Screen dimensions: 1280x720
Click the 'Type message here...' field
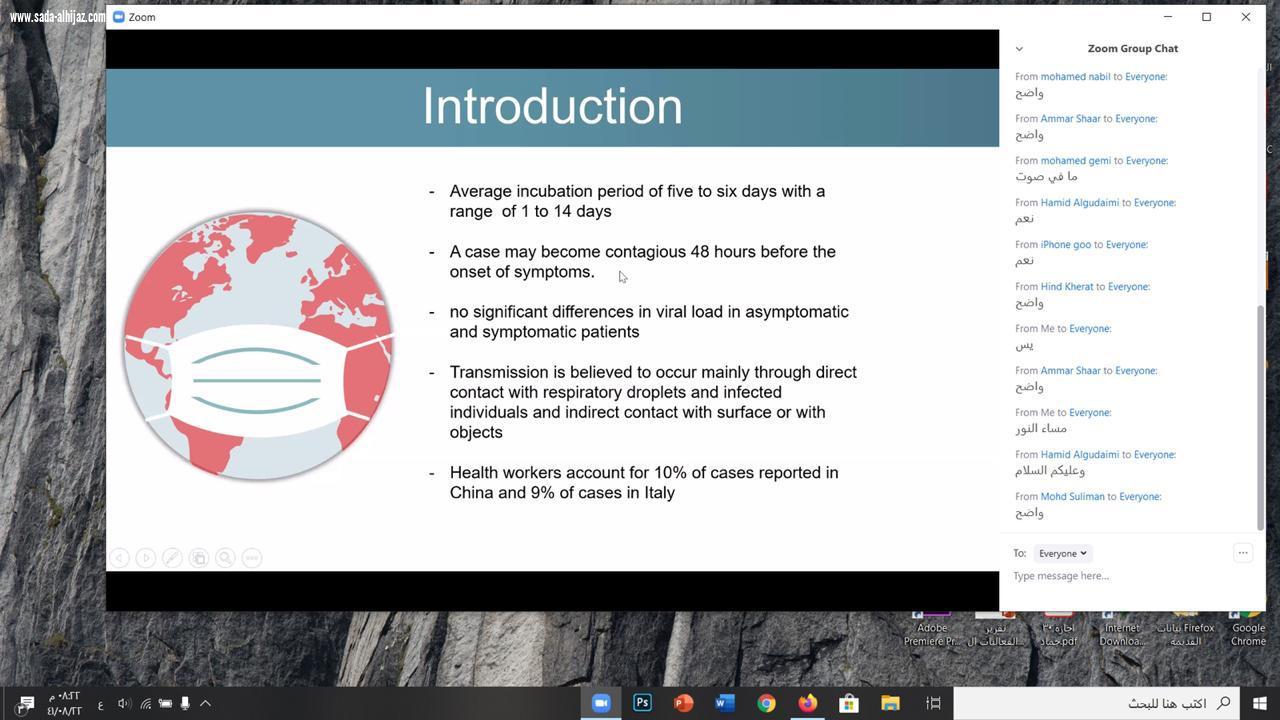click(1120, 576)
